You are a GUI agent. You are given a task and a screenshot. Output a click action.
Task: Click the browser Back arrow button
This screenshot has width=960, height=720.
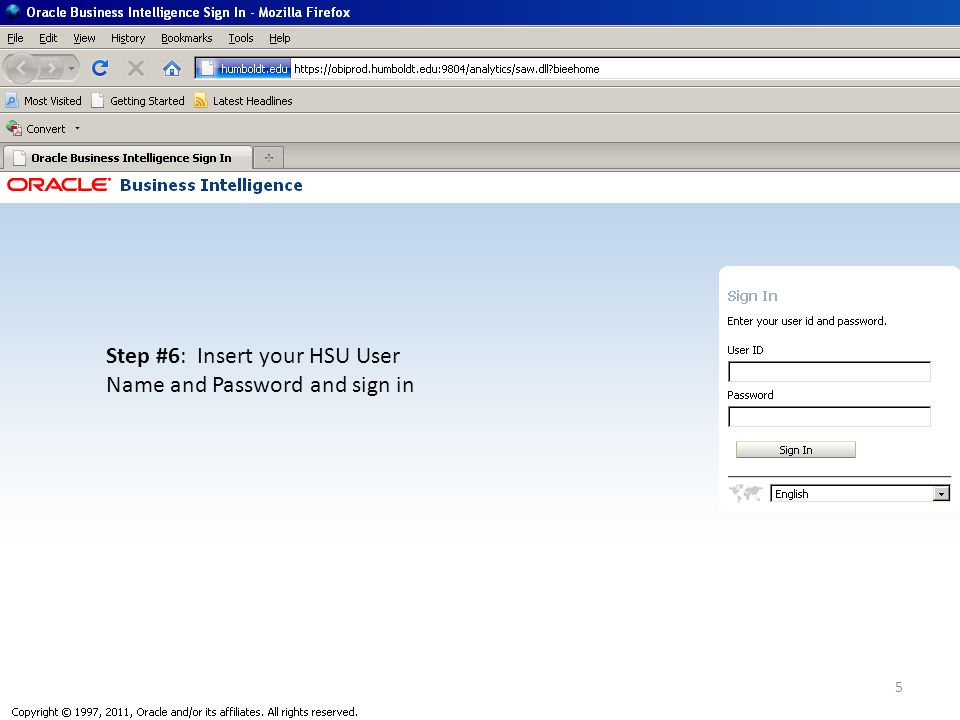click(21, 68)
